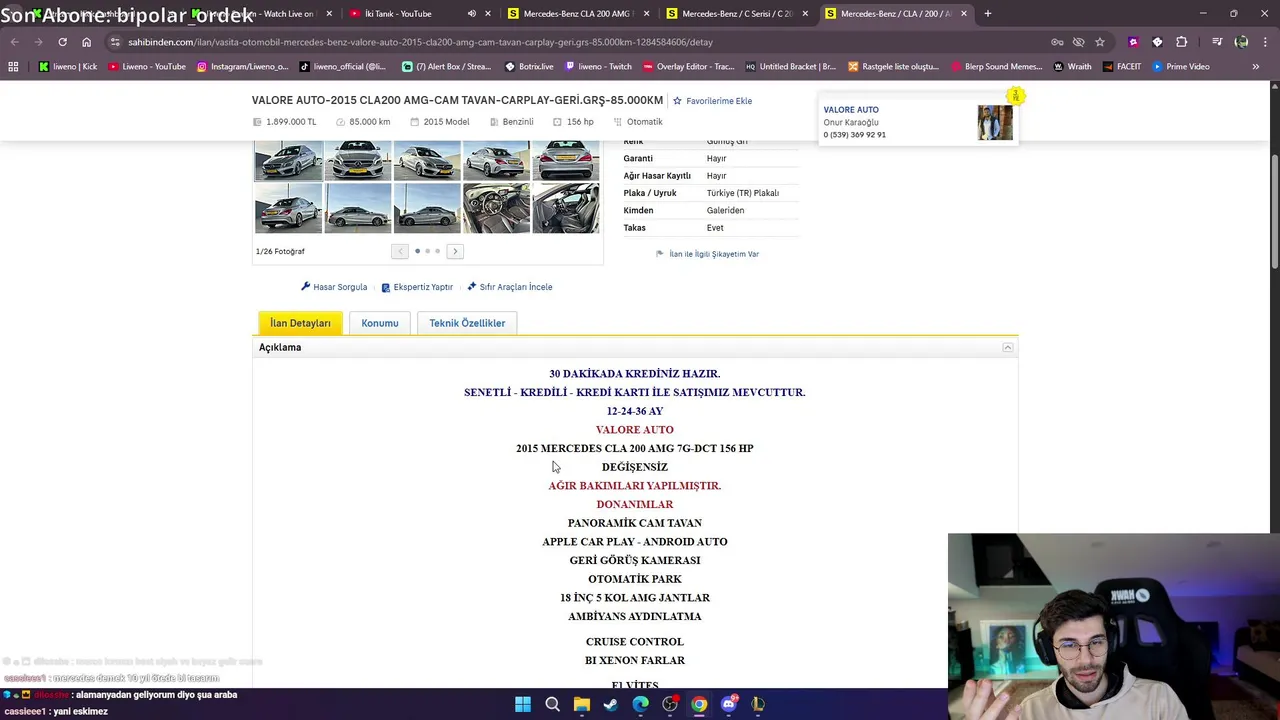Image resolution: width=1280 pixels, height=720 pixels.
Task: Close the Mercedes-Benz / C Serisi tab
Action: point(805,14)
